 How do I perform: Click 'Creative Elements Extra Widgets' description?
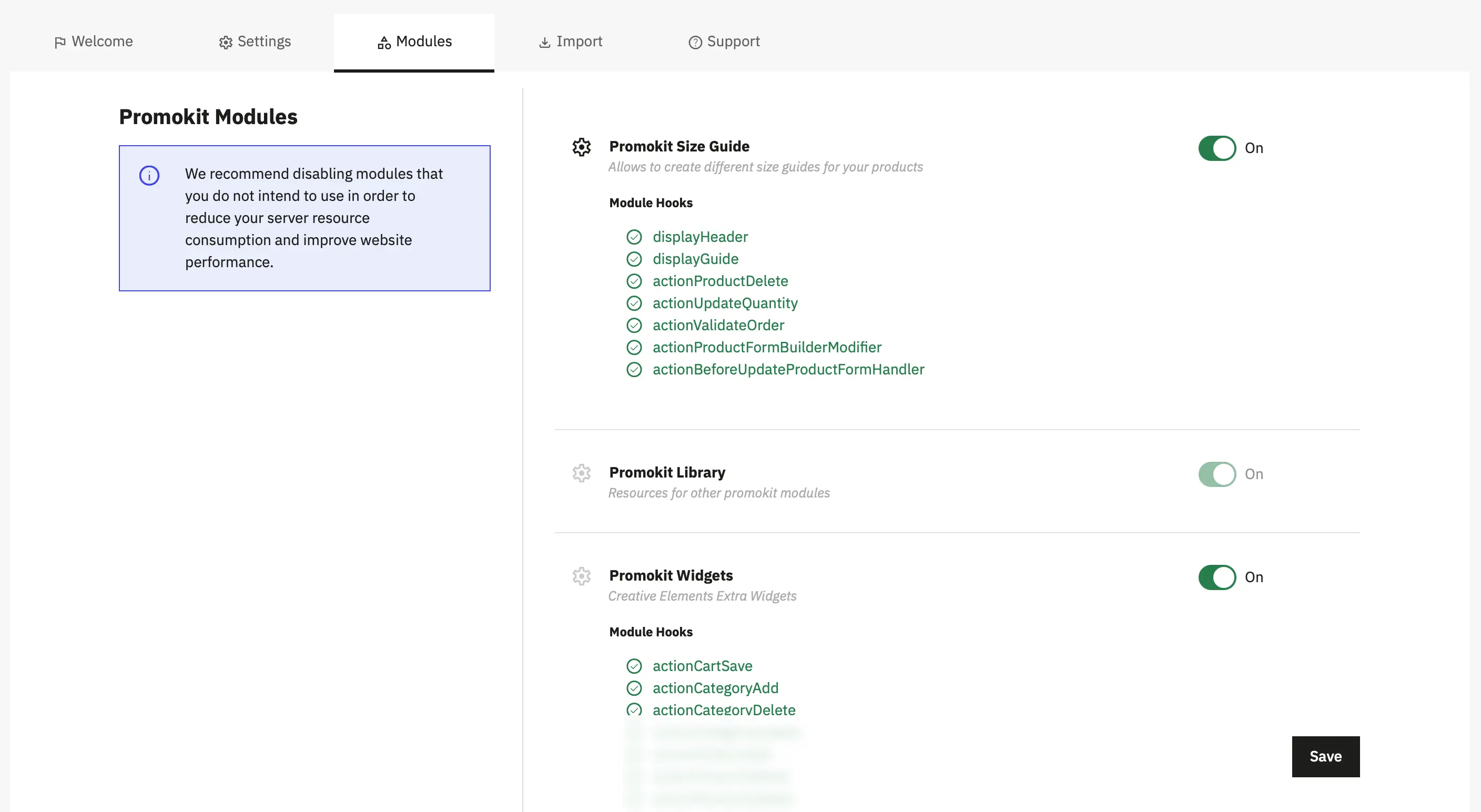click(x=702, y=596)
